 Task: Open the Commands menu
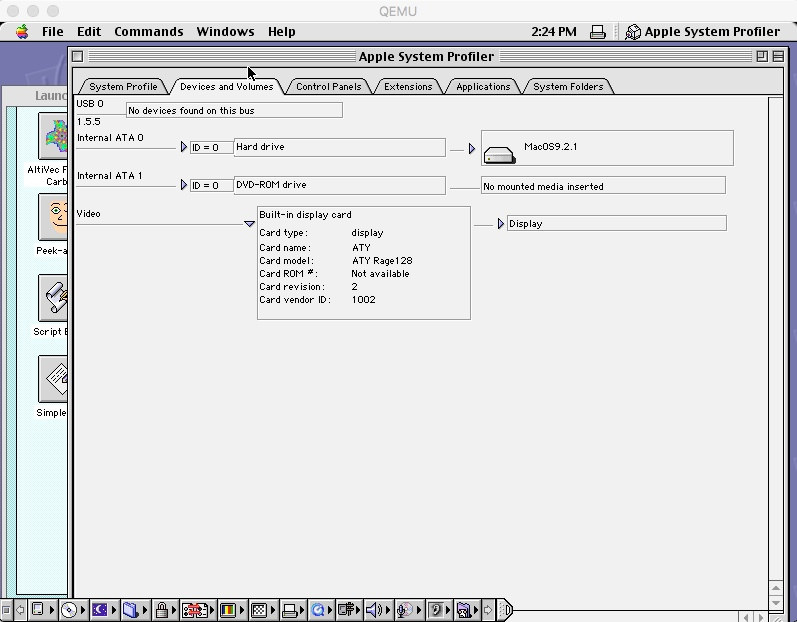click(x=148, y=32)
